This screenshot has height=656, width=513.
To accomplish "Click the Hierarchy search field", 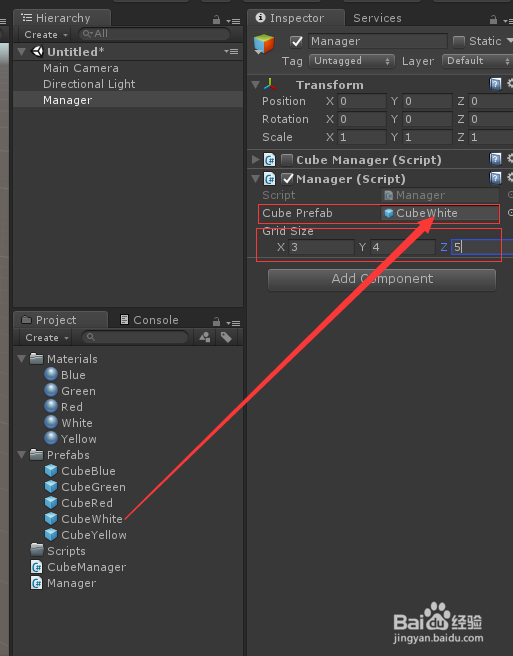I will pyautogui.click(x=154, y=34).
